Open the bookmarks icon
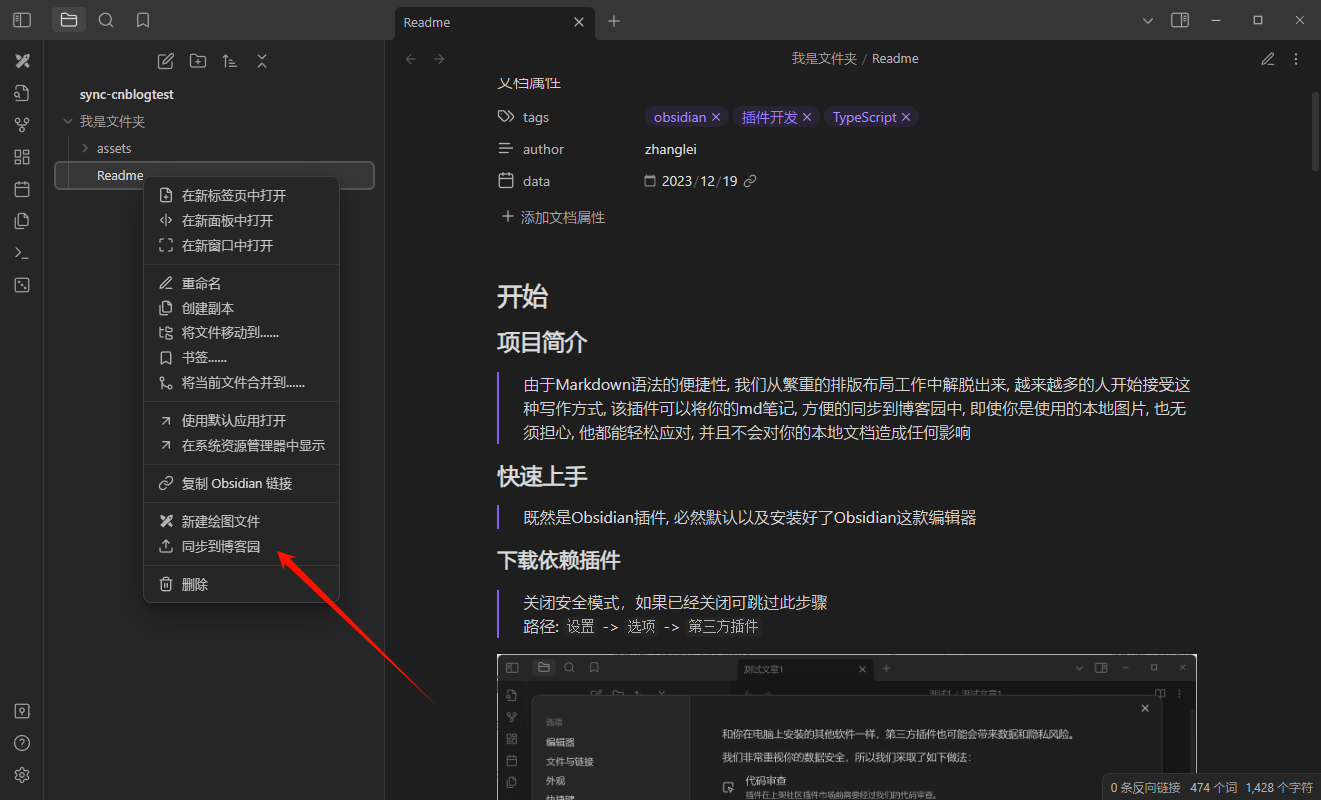Viewport: 1321px width, 800px height. [x=142, y=20]
